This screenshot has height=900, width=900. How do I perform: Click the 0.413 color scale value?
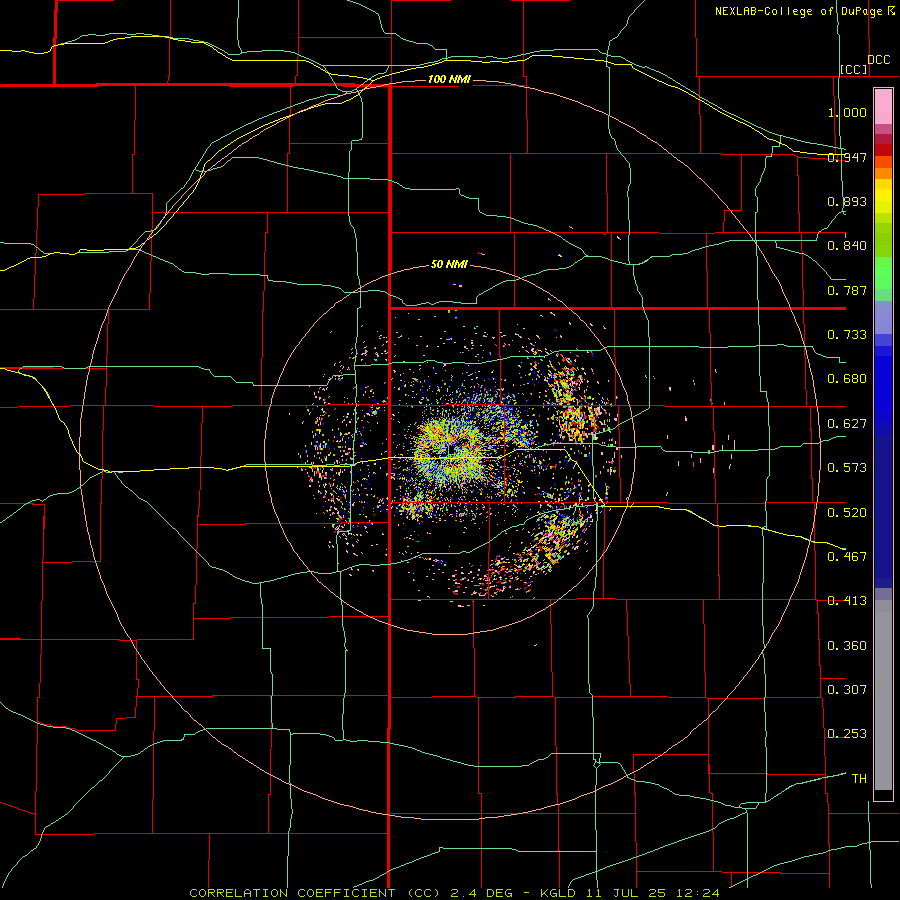click(x=847, y=601)
